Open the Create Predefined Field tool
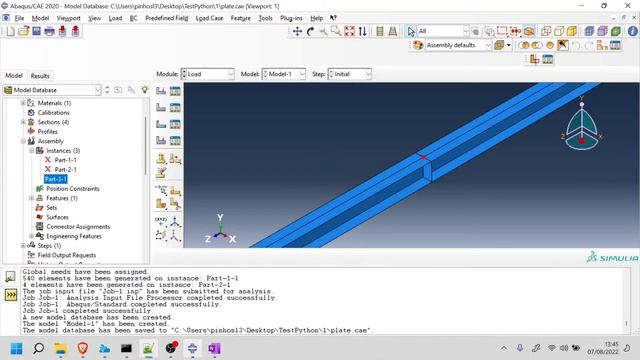The image size is (640, 360). pyautogui.click(x=161, y=124)
